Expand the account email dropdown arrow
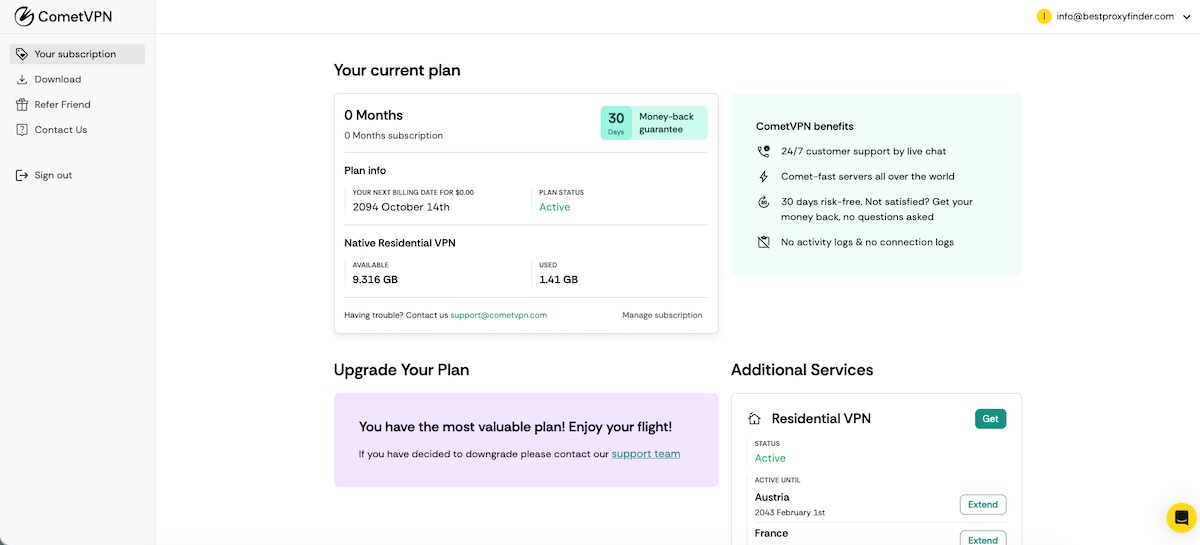 1184,16
